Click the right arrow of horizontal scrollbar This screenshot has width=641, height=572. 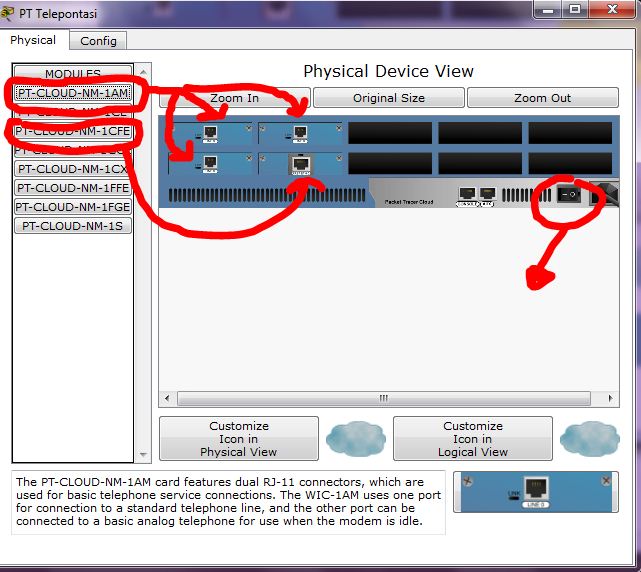610,398
